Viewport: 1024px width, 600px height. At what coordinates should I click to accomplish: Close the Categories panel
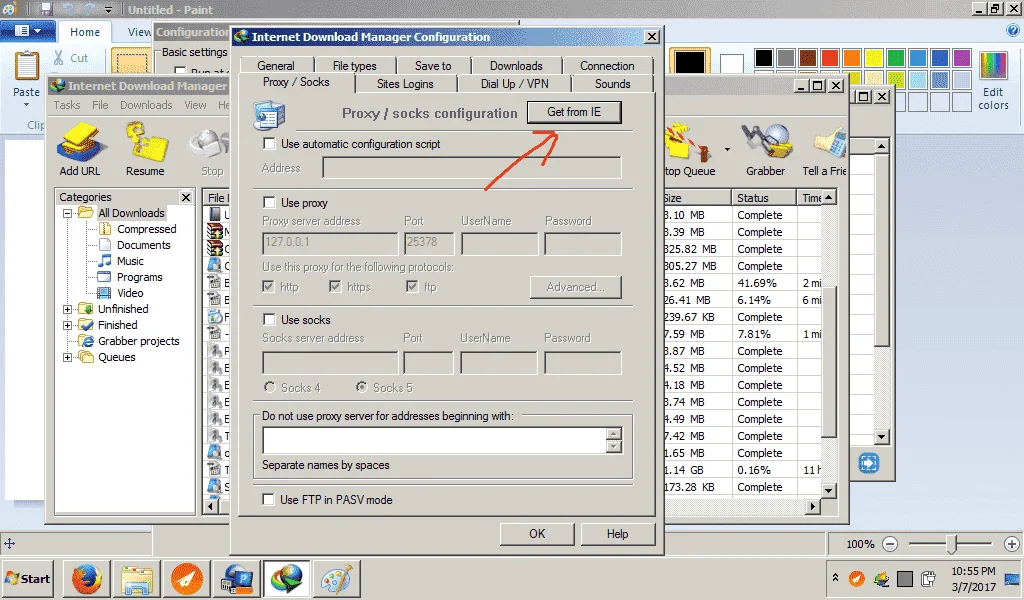point(186,197)
